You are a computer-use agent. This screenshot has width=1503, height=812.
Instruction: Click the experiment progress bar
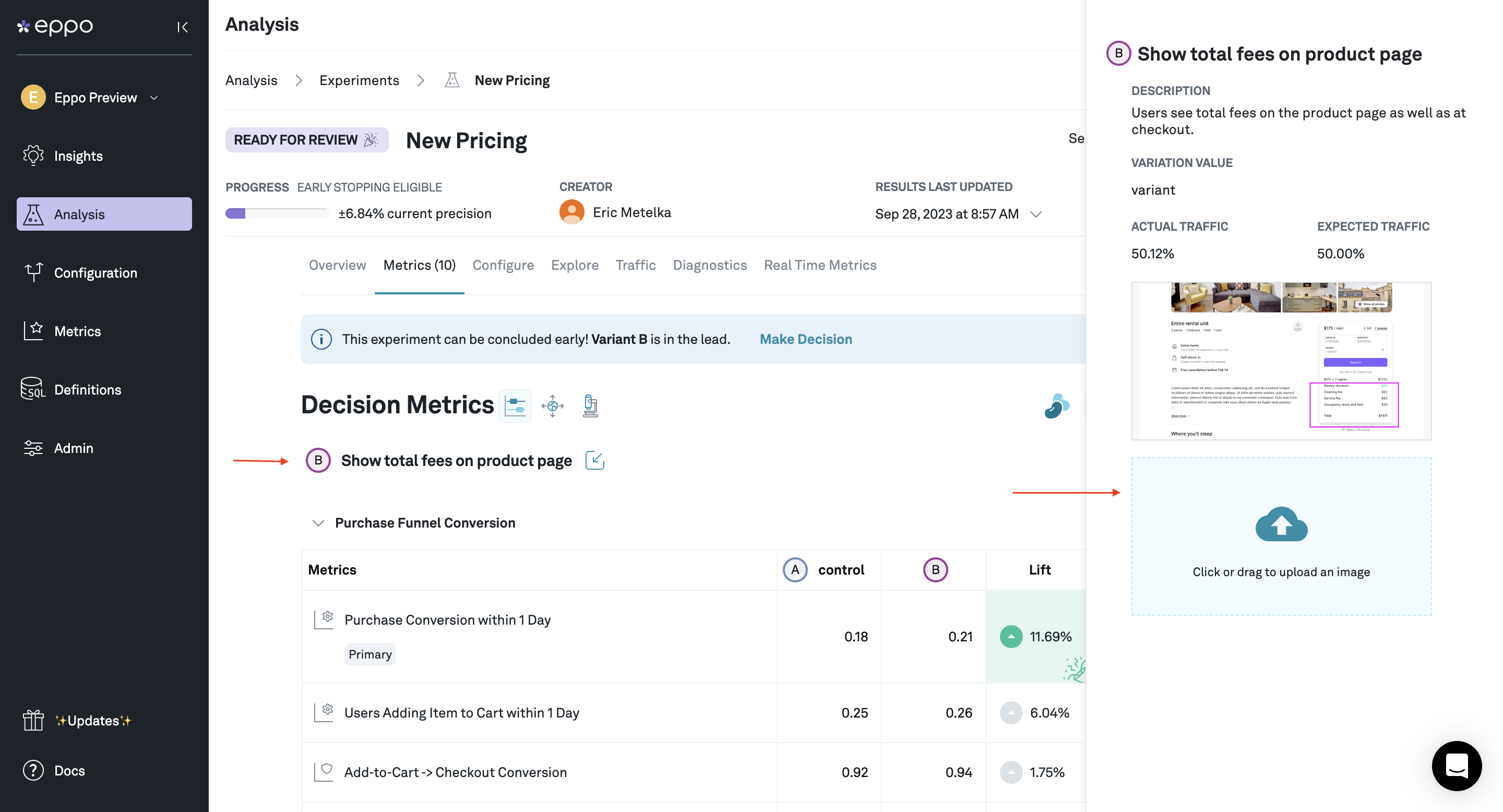277,213
